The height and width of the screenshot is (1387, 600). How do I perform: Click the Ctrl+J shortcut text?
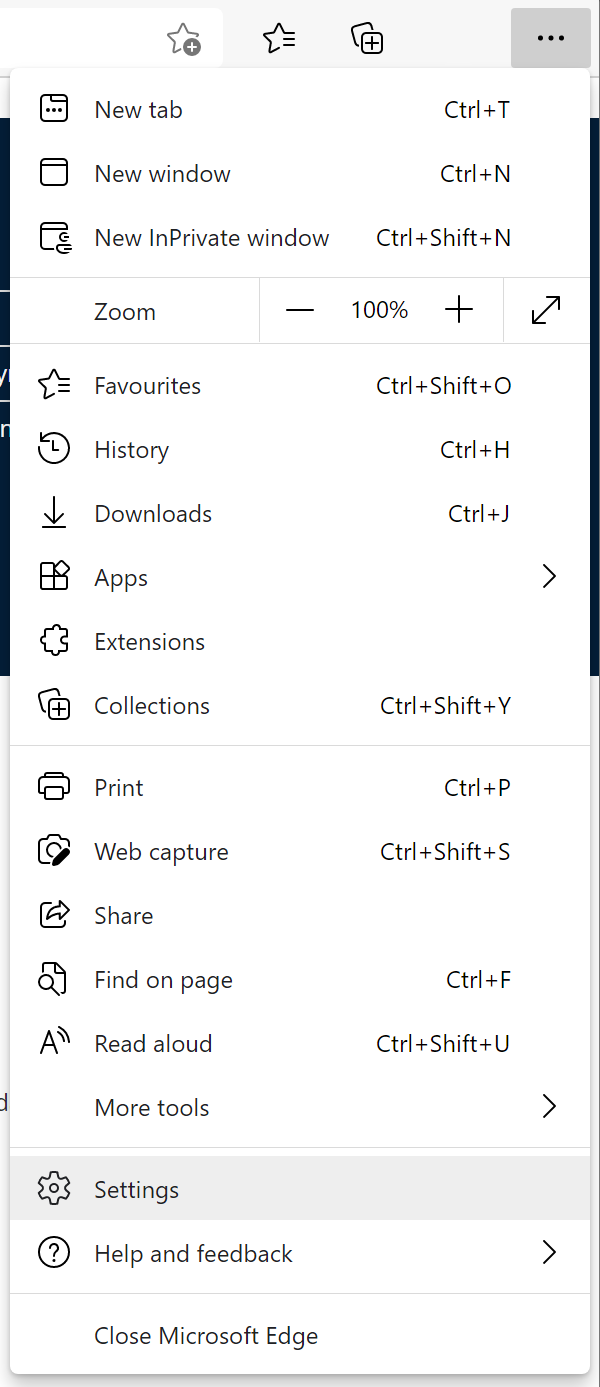click(479, 514)
